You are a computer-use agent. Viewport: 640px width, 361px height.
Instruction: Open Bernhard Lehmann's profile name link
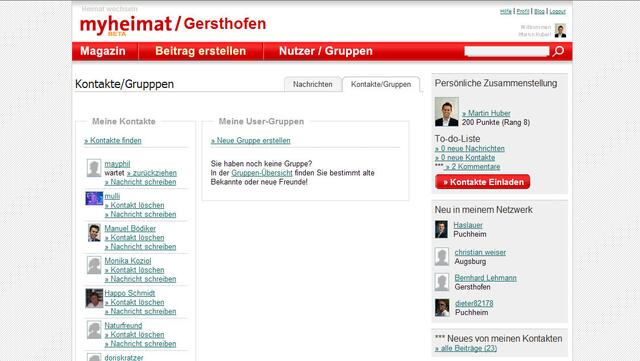point(485,278)
